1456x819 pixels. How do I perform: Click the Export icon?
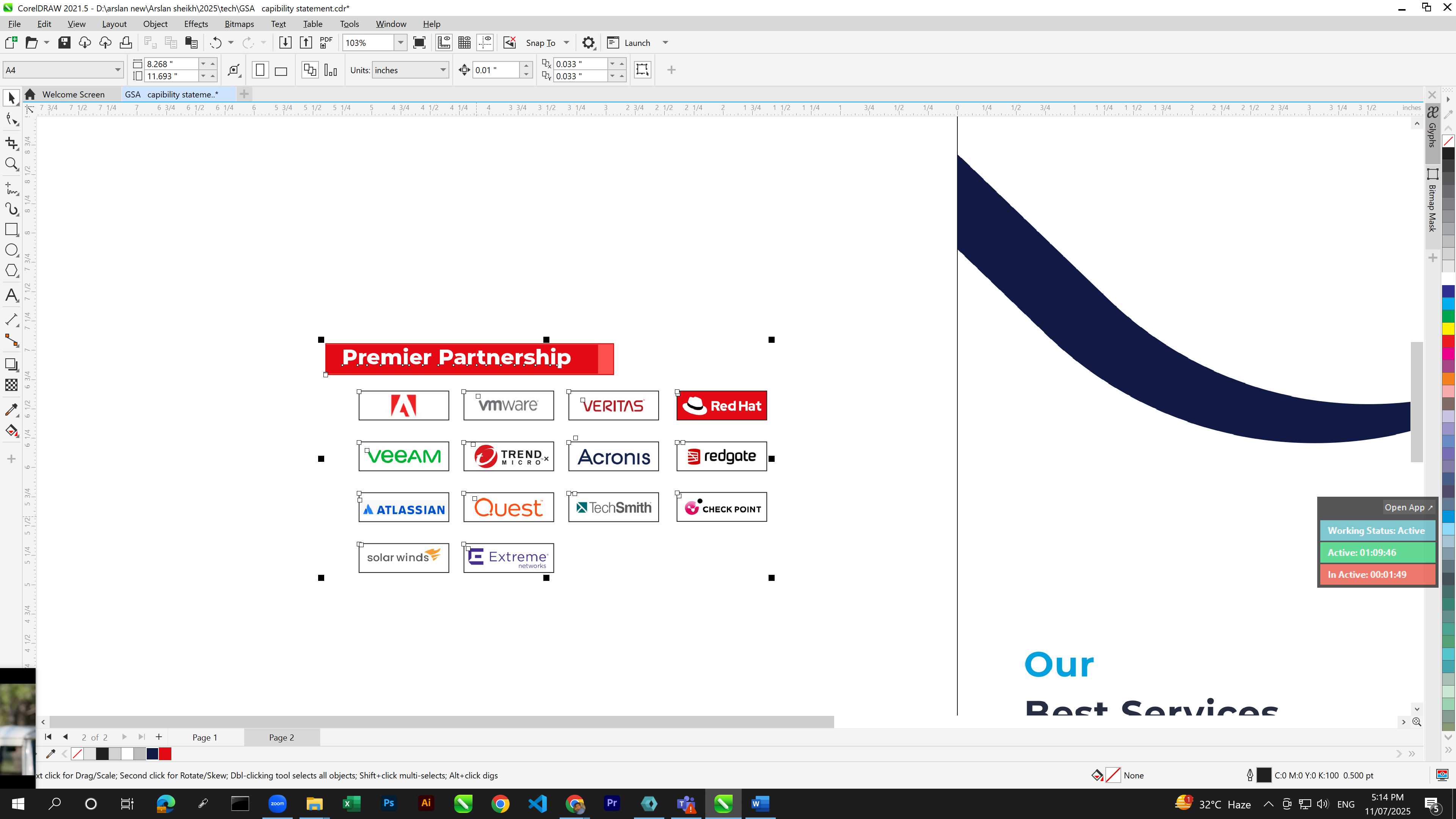[x=305, y=42]
